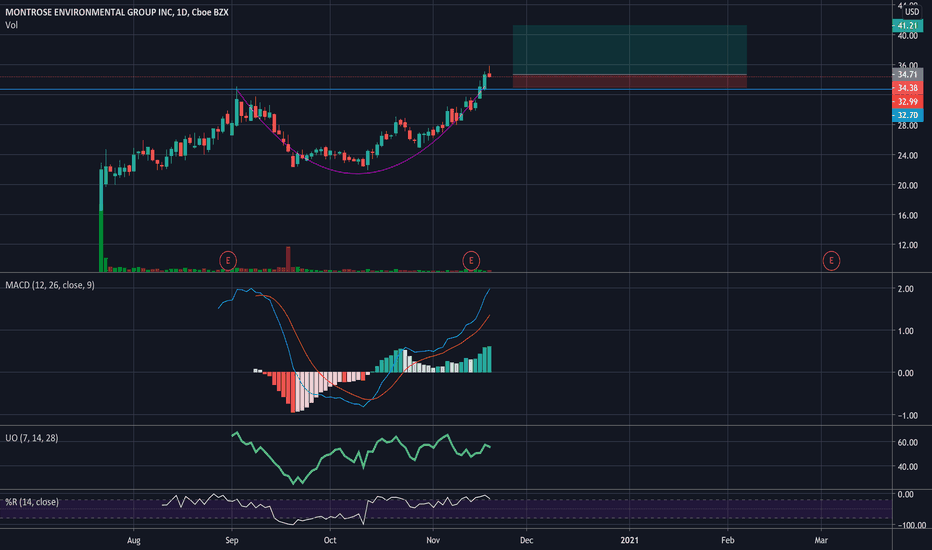Image resolution: width=932 pixels, height=550 pixels.
Task: Click the Oct label on time axis
Action: [x=330, y=540]
